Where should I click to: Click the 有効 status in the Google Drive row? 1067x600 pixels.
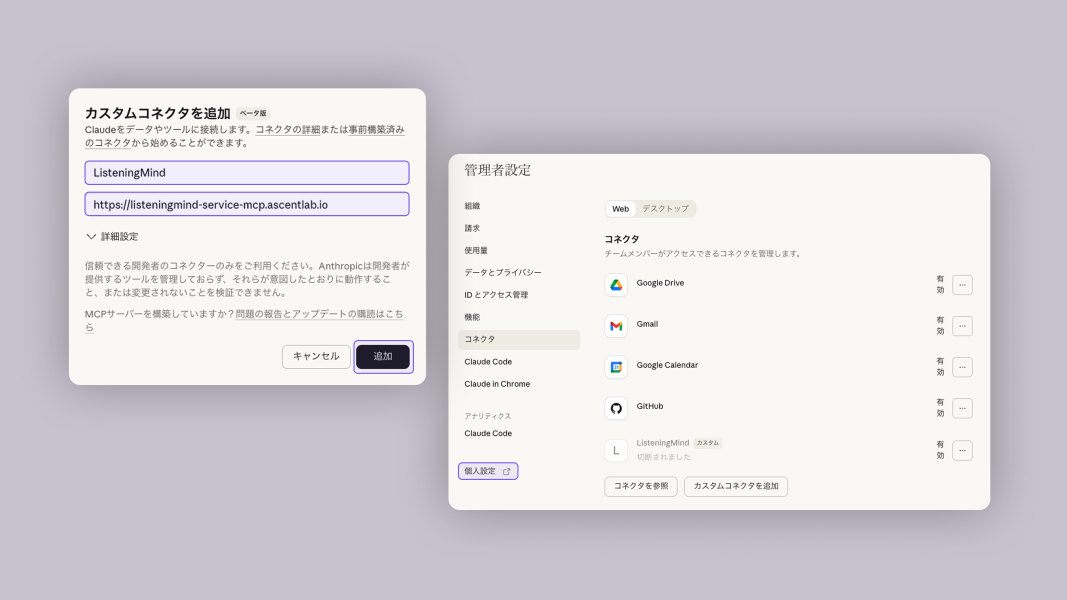[x=940, y=284]
